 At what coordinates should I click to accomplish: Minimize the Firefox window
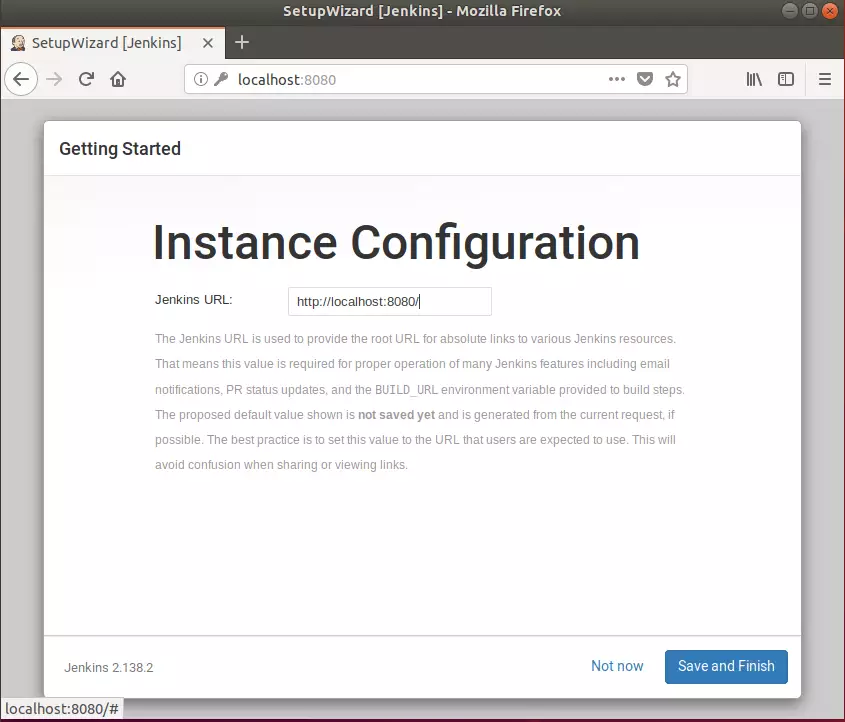click(789, 11)
